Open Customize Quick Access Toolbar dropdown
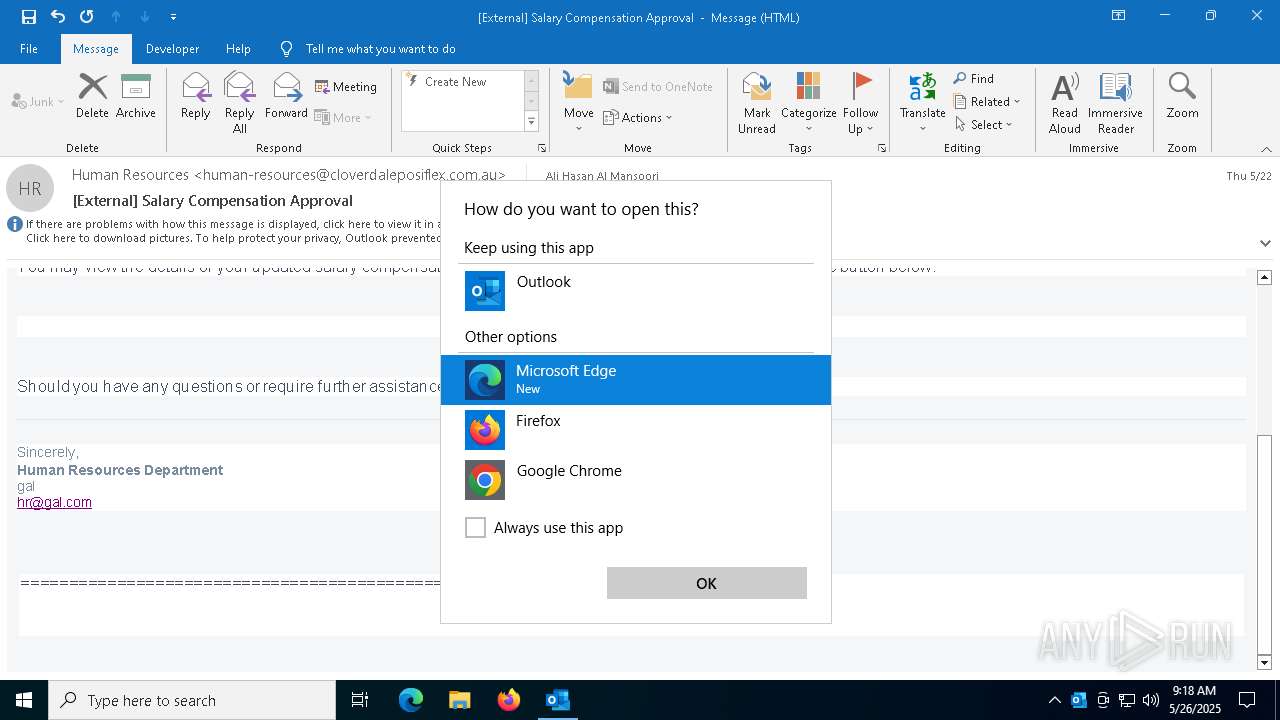Image resolution: width=1280 pixels, height=720 pixels. [173, 17]
